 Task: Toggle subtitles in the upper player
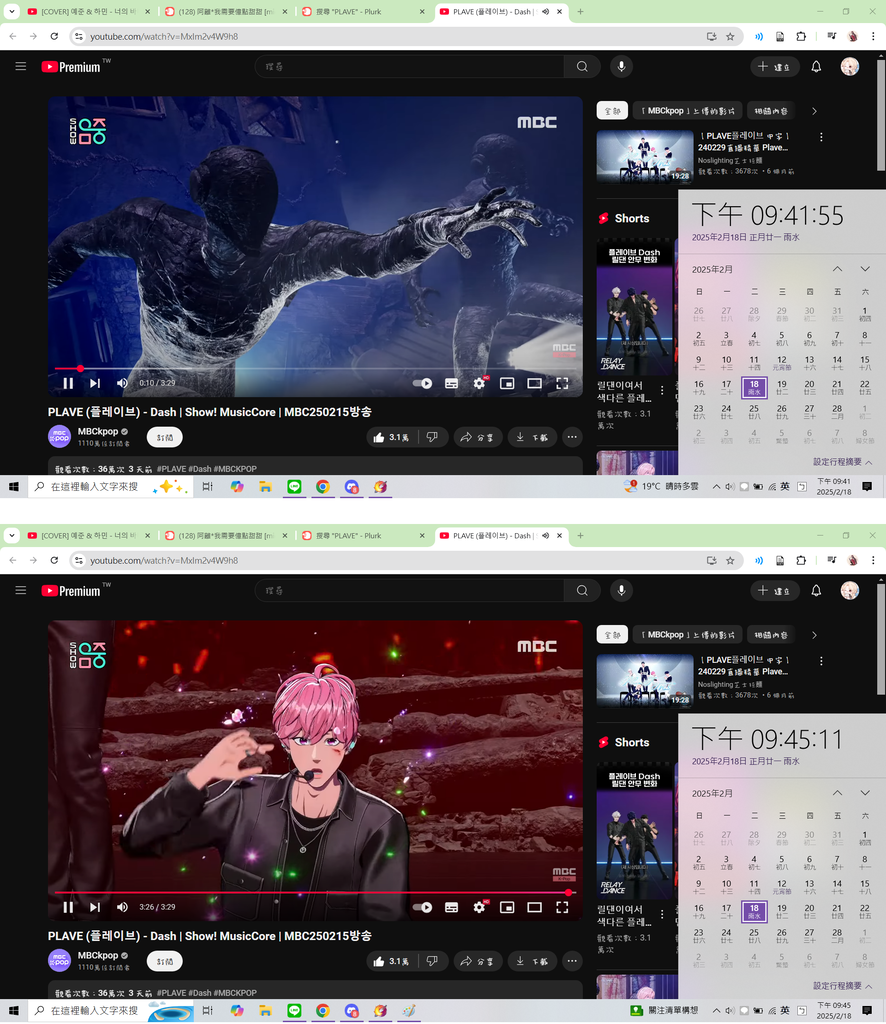click(x=451, y=383)
